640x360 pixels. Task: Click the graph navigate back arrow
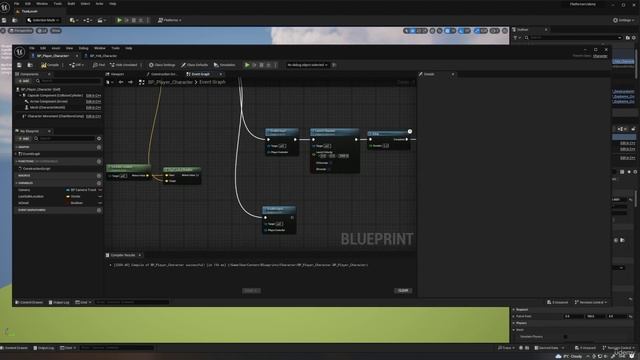click(121, 82)
